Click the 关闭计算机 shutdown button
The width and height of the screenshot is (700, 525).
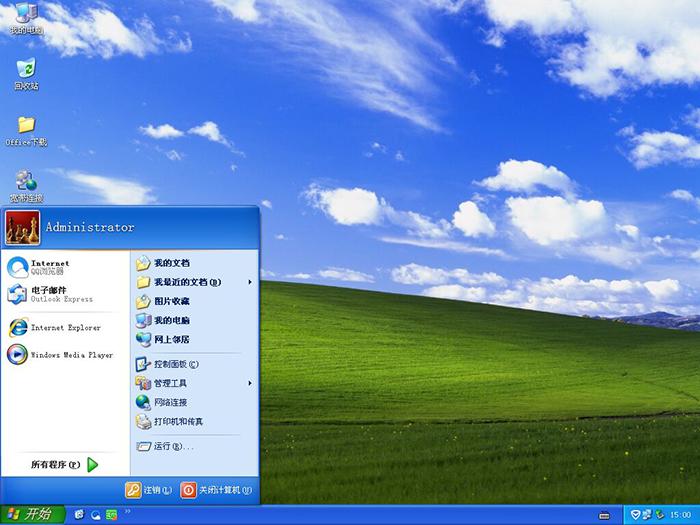coord(217,490)
